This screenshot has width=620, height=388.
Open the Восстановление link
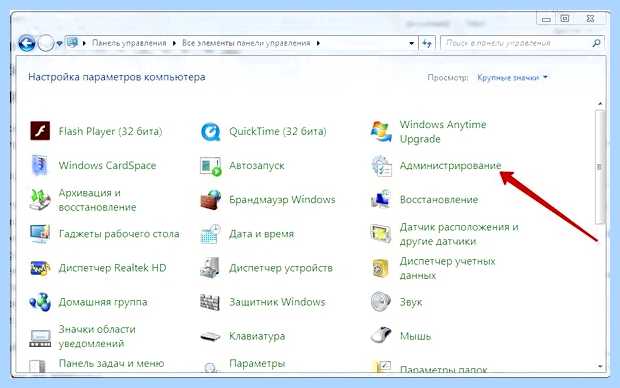439,199
